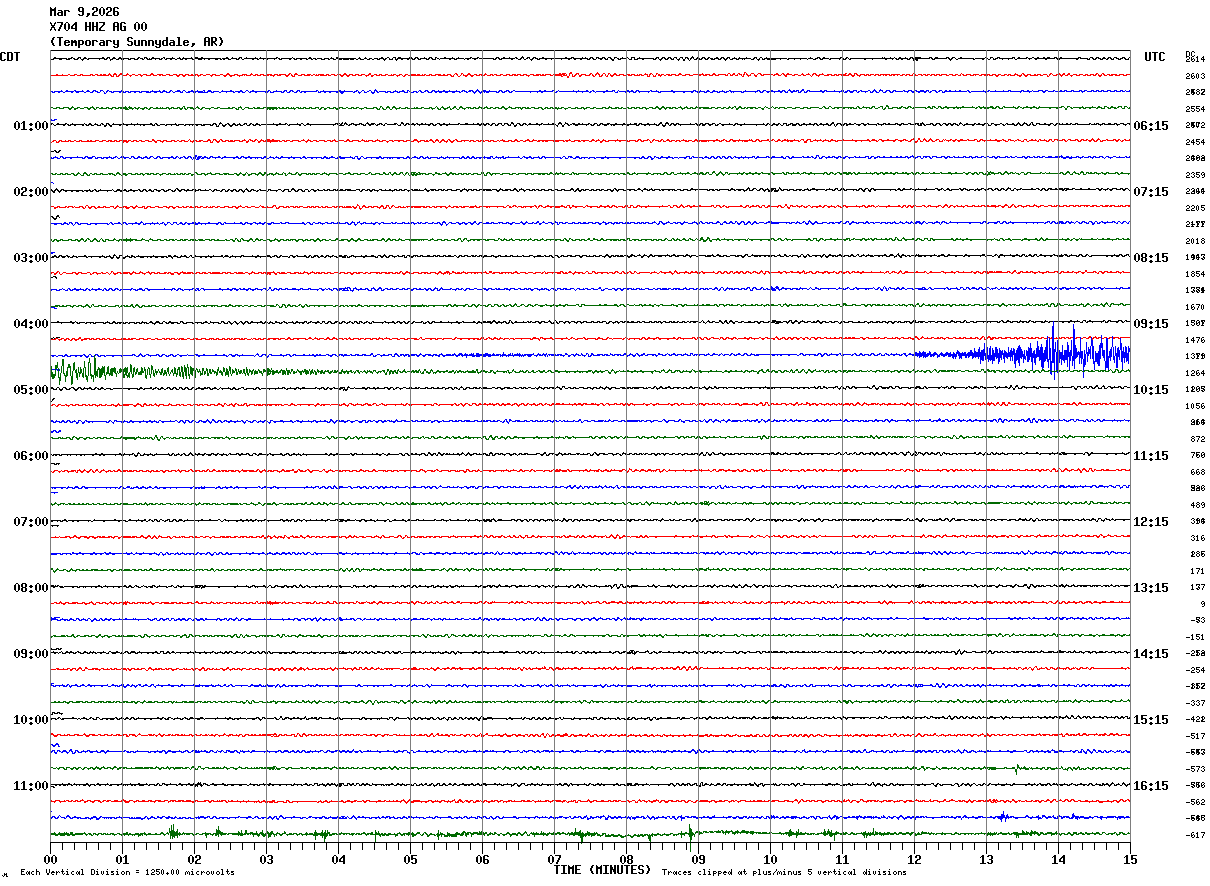Click the 09:15 UTC row label

click(1151, 324)
